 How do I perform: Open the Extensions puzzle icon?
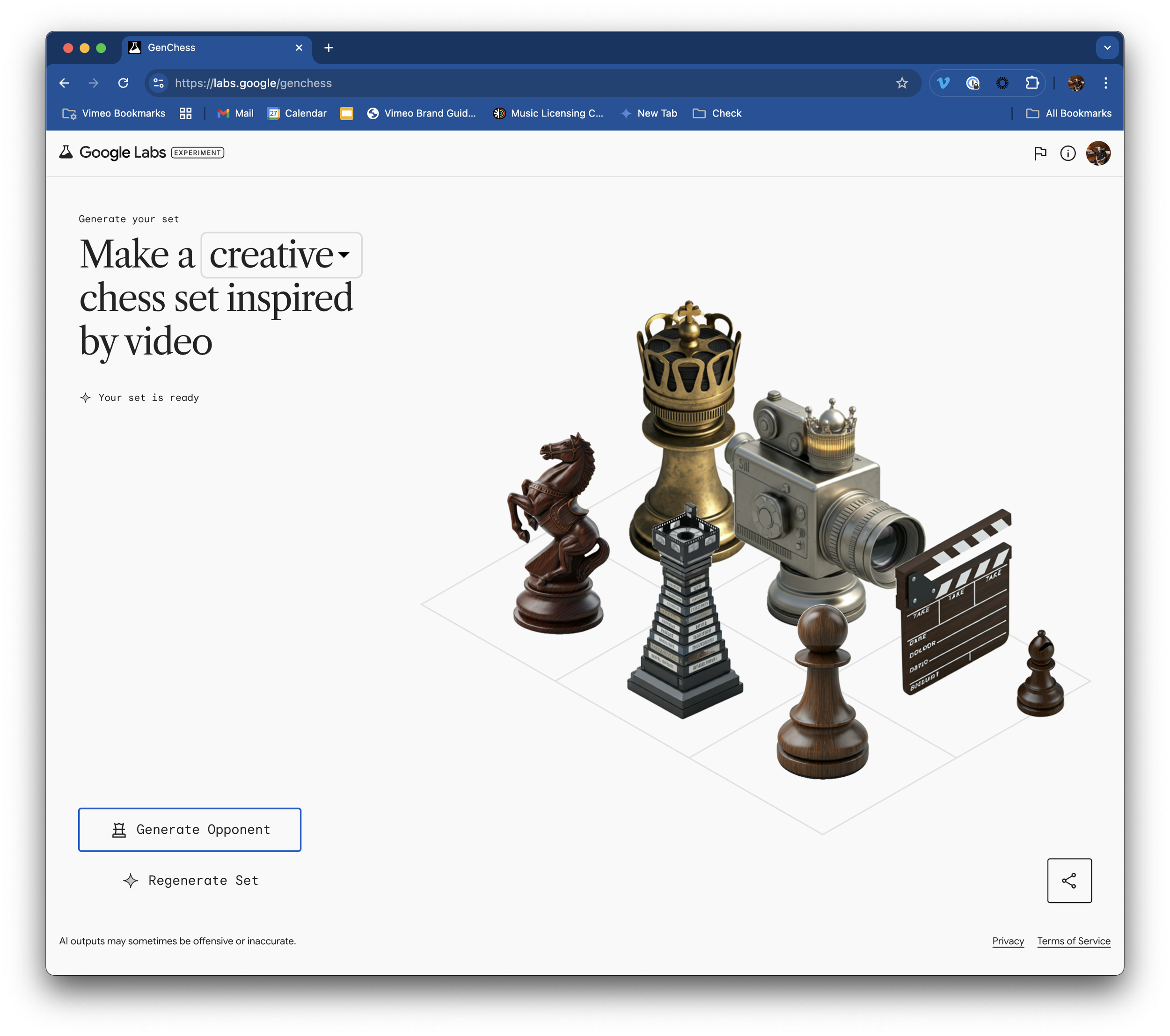pos(1032,83)
